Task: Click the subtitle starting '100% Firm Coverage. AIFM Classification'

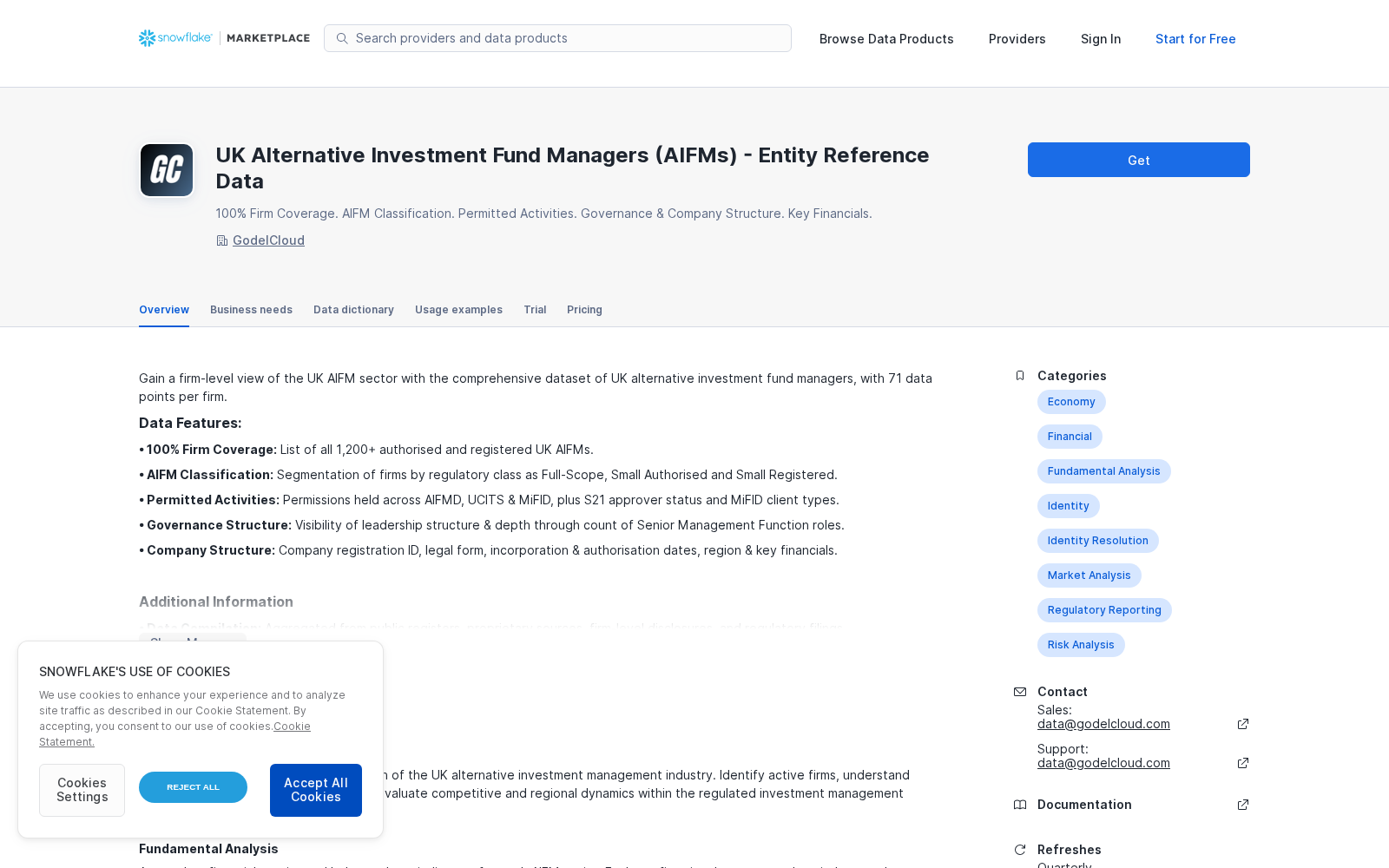Action: pos(544,214)
